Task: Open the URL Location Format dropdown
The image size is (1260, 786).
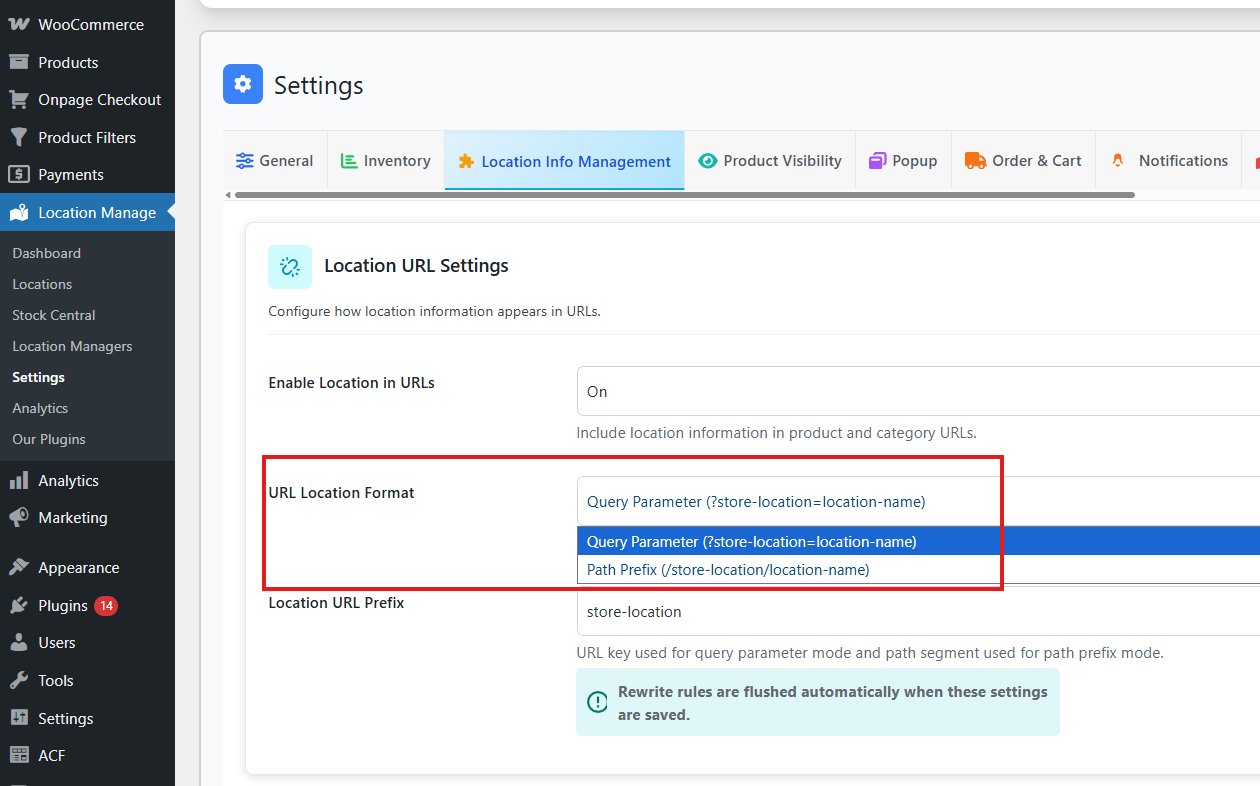Action: pyautogui.click(x=918, y=501)
